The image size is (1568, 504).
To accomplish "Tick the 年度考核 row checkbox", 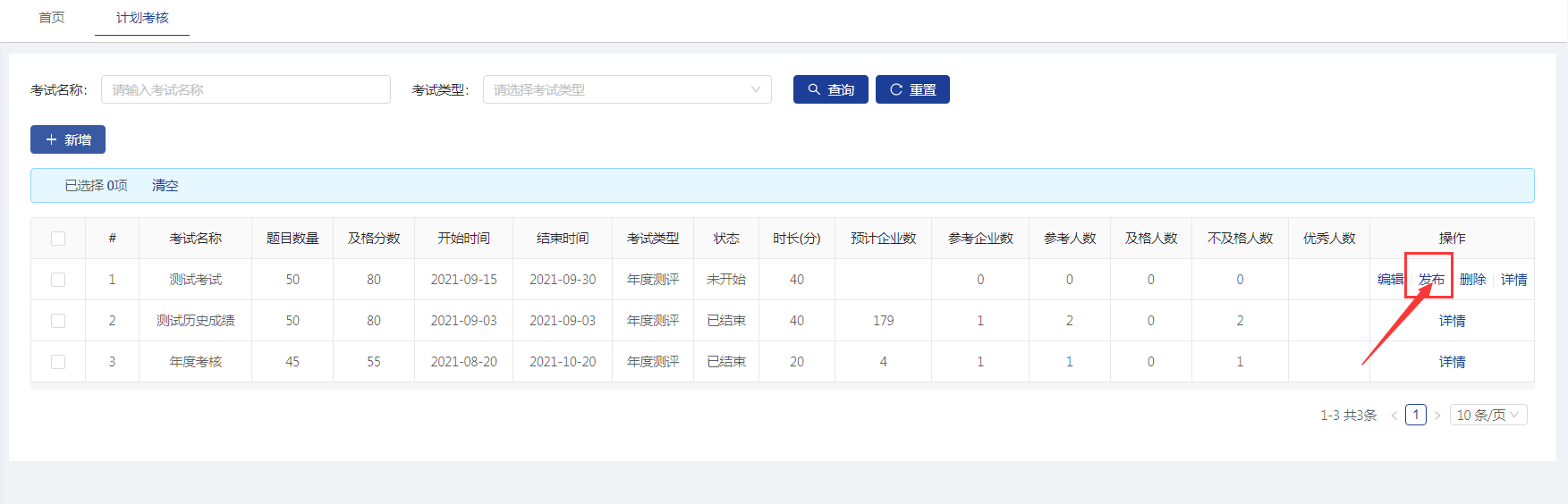I will click(58, 362).
